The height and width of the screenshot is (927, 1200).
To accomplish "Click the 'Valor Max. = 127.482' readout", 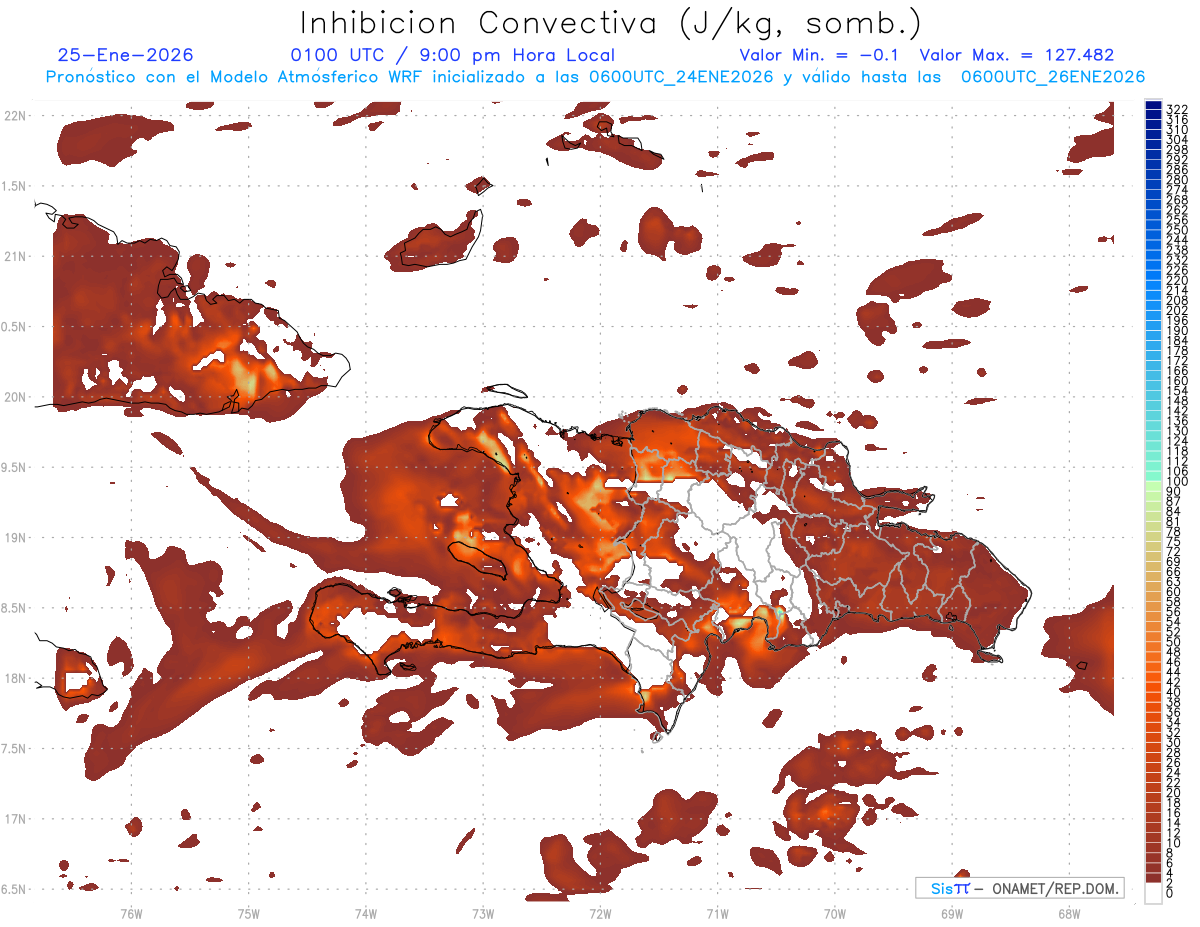I will tap(1017, 55).
